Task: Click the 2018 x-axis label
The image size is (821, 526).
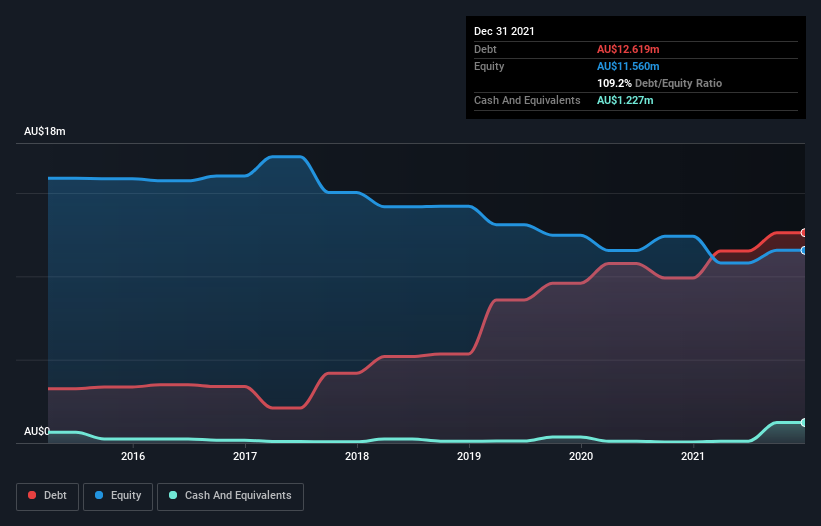Action: tap(357, 456)
